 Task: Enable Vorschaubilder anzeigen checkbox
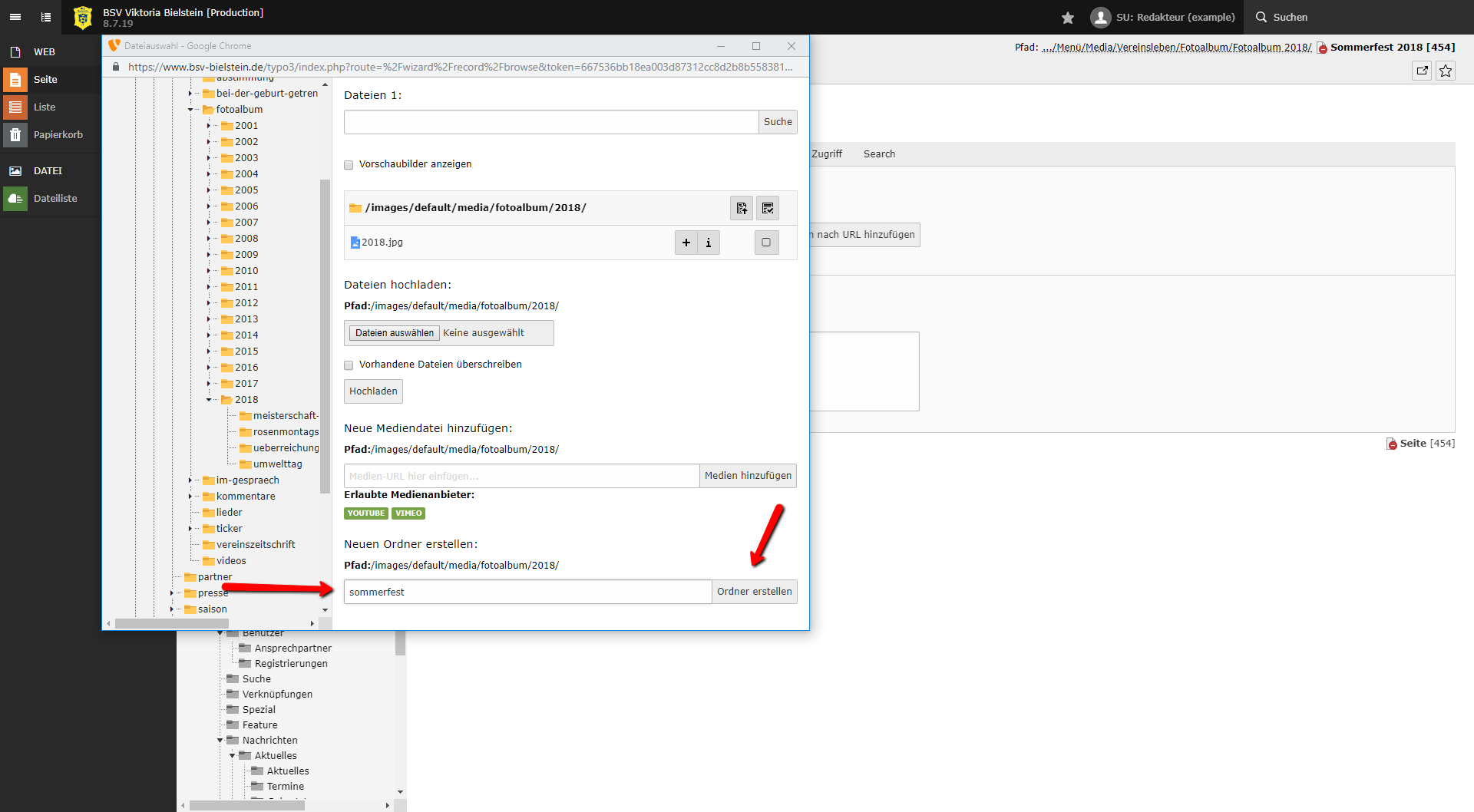click(x=349, y=165)
